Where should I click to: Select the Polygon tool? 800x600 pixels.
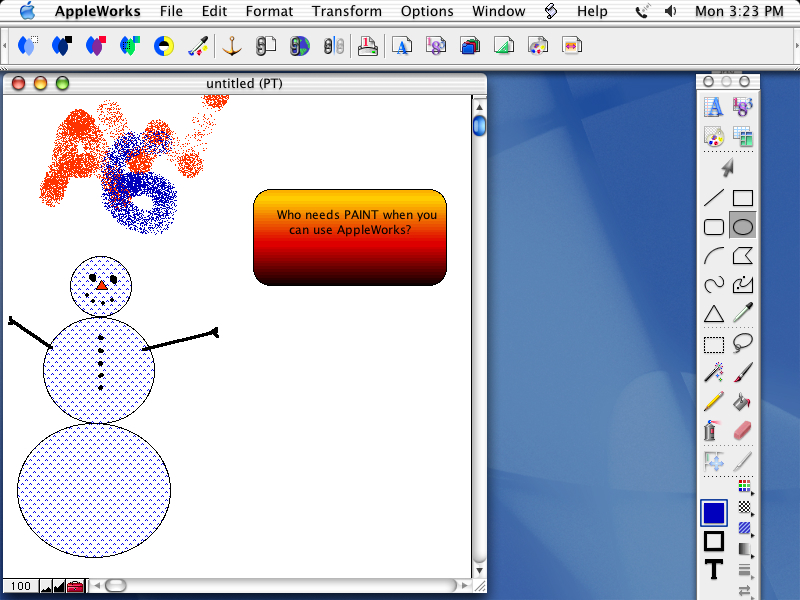click(x=742, y=256)
